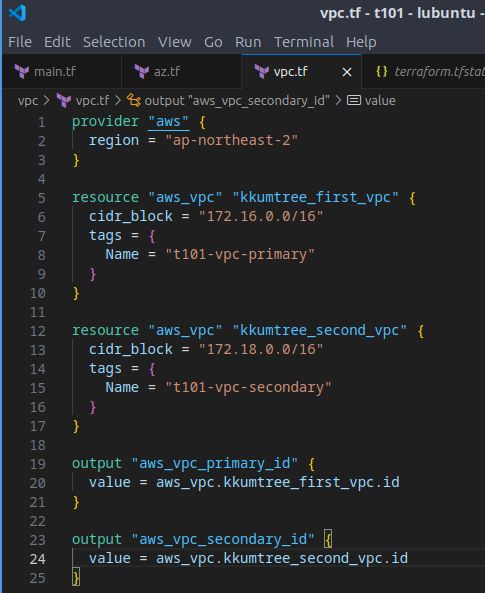Open the Selection menu
485x593 pixels.
click(114, 42)
